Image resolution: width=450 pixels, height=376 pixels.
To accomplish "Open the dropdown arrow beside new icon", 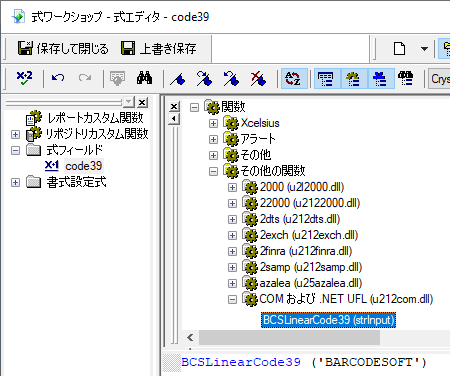I will pos(424,49).
